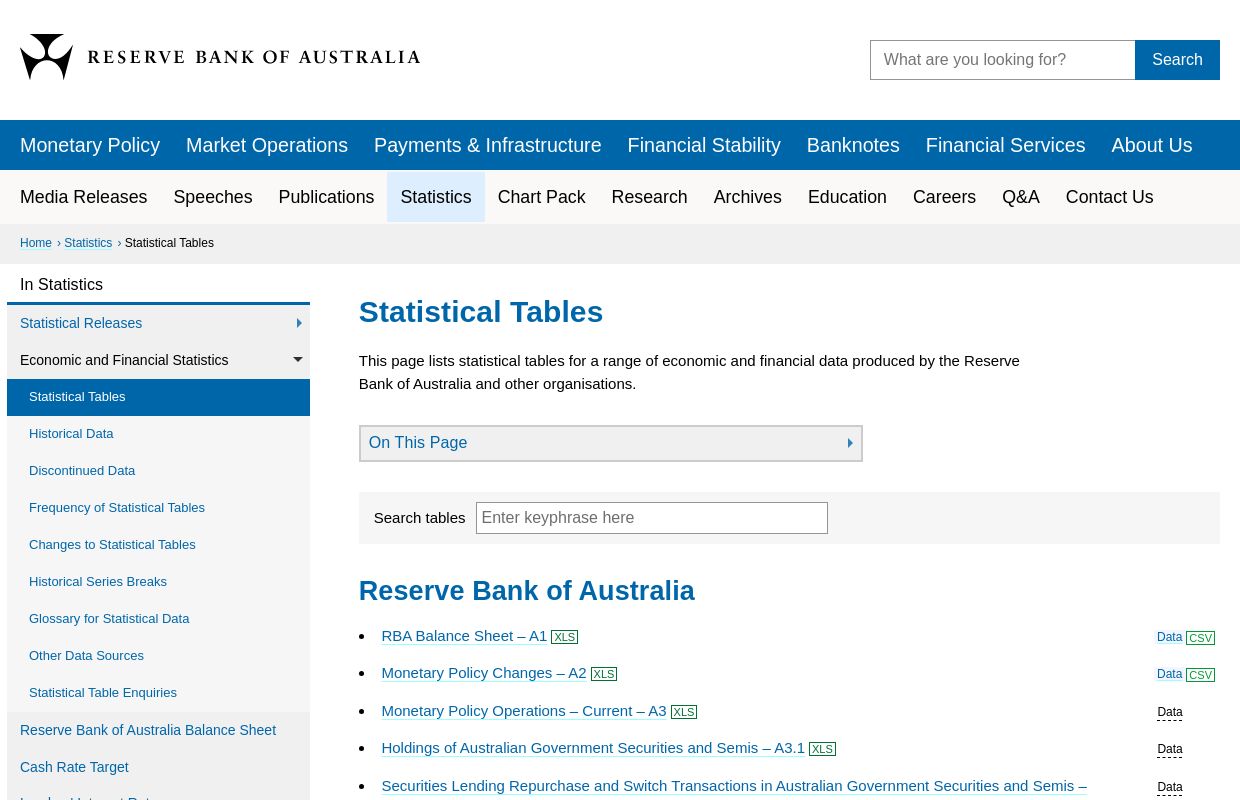Go to Publications section
Screen dimensions: 1240x800
(326, 197)
